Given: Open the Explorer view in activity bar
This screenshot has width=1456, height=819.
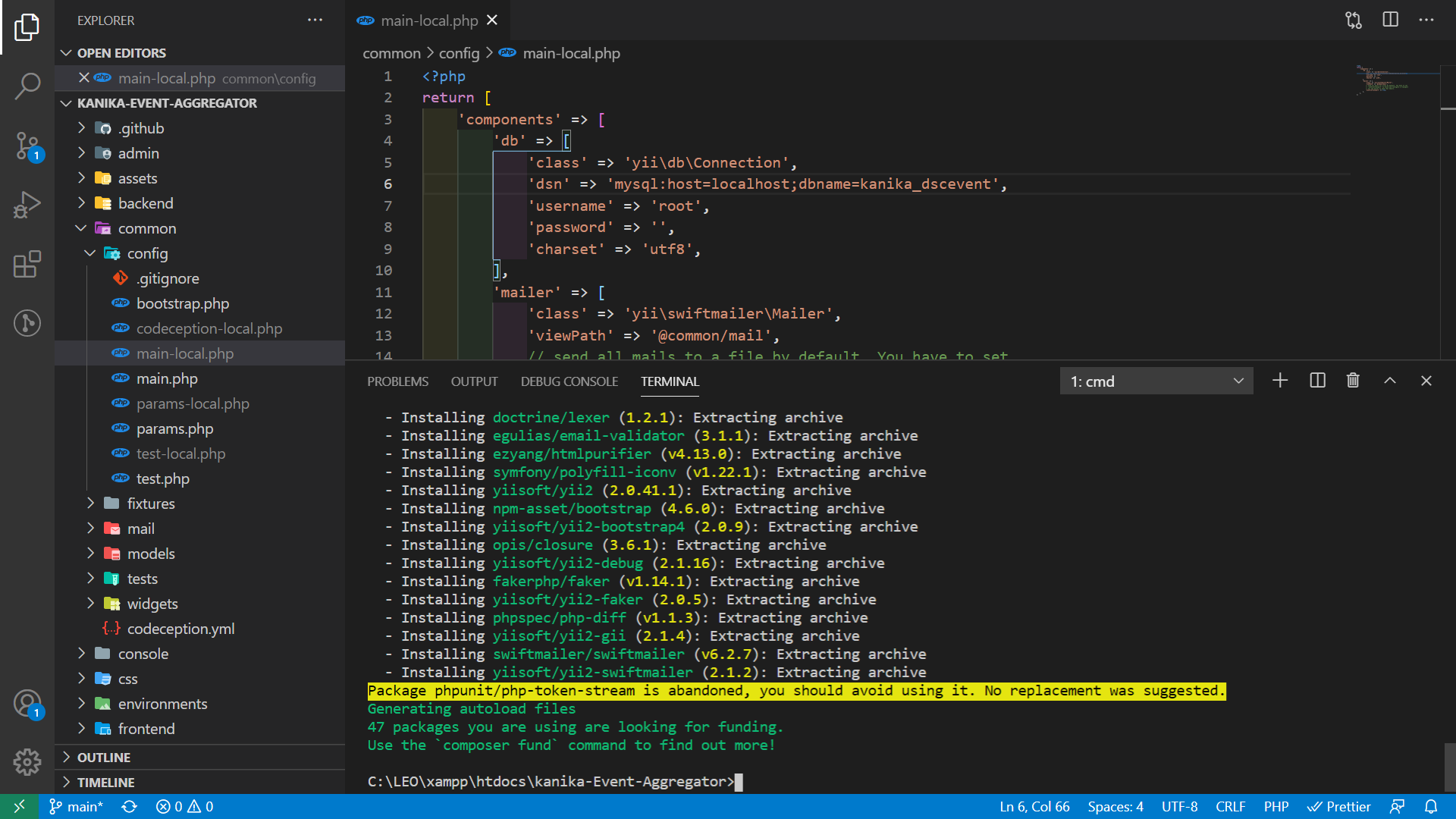Looking at the screenshot, I should tap(27, 27).
